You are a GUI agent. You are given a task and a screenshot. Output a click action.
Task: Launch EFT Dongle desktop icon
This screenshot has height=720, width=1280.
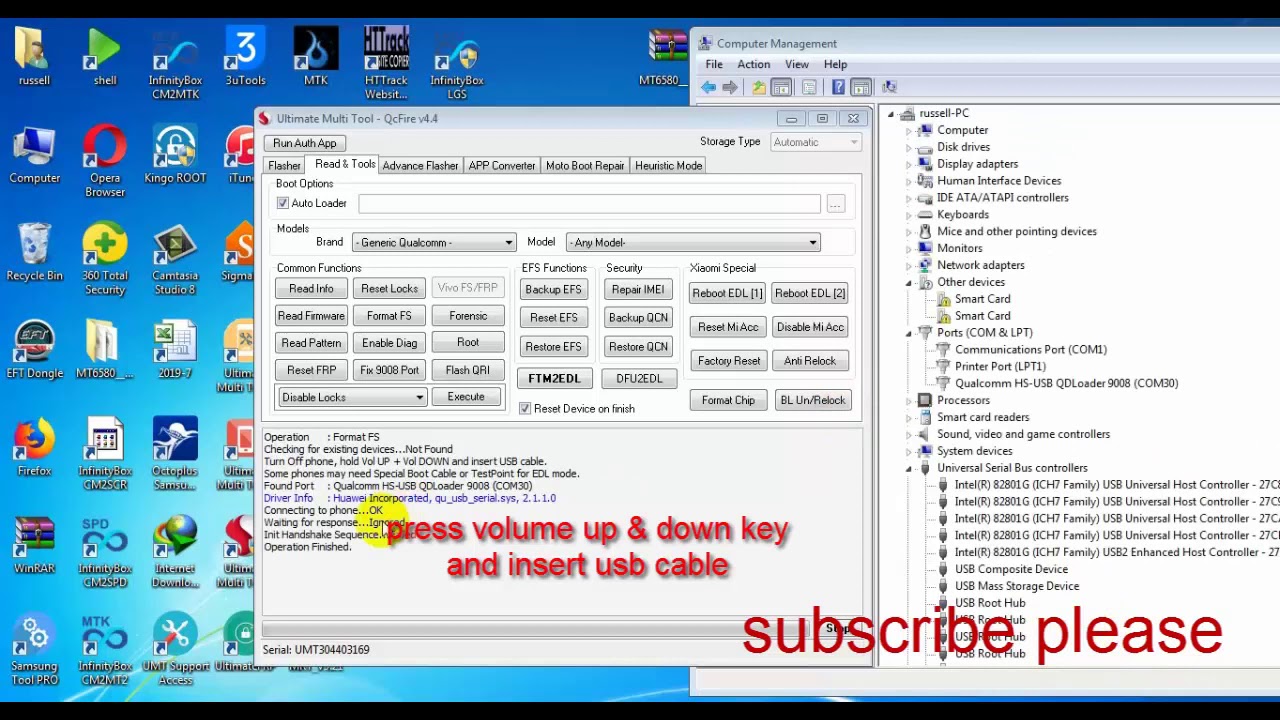(34, 349)
